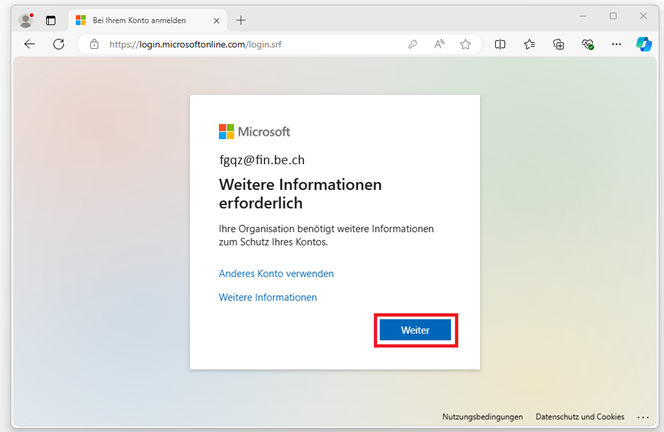Image resolution: width=664 pixels, height=432 pixels.
Task: Open the Collections icon
Action: [x=559, y=44]
